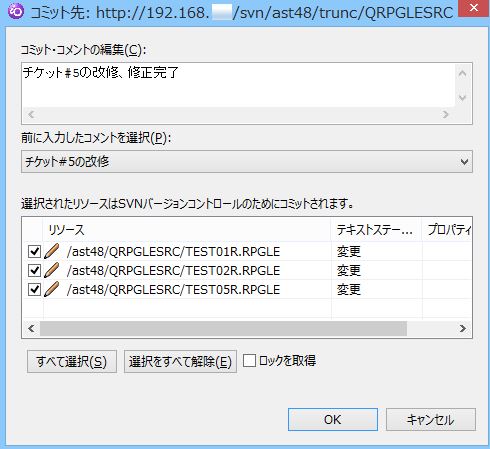Click the pencil icon beside TEST01R.RPGLE

click(52, 251)
